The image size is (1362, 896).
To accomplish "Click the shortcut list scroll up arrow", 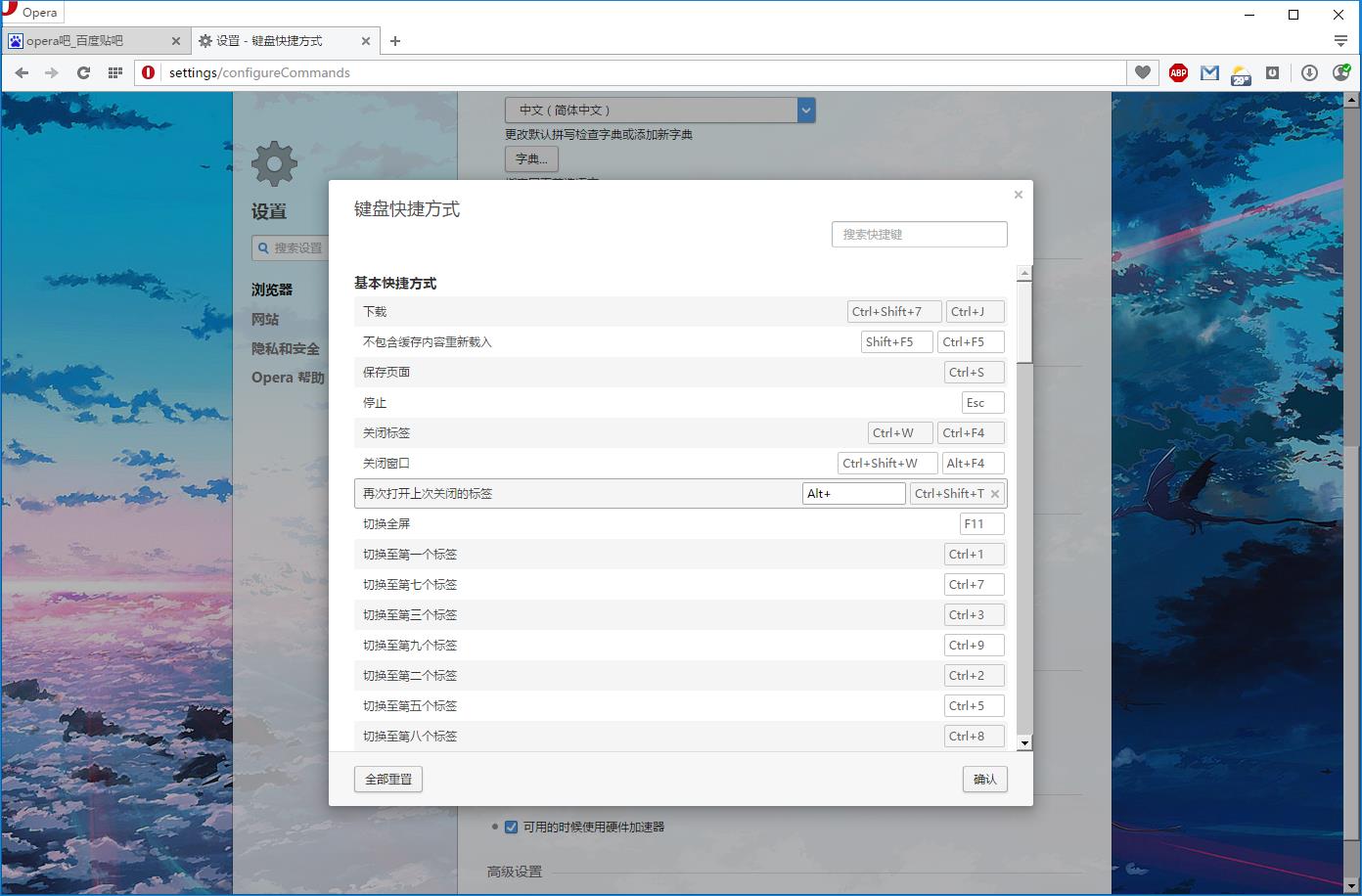I will pos(1024,273).
